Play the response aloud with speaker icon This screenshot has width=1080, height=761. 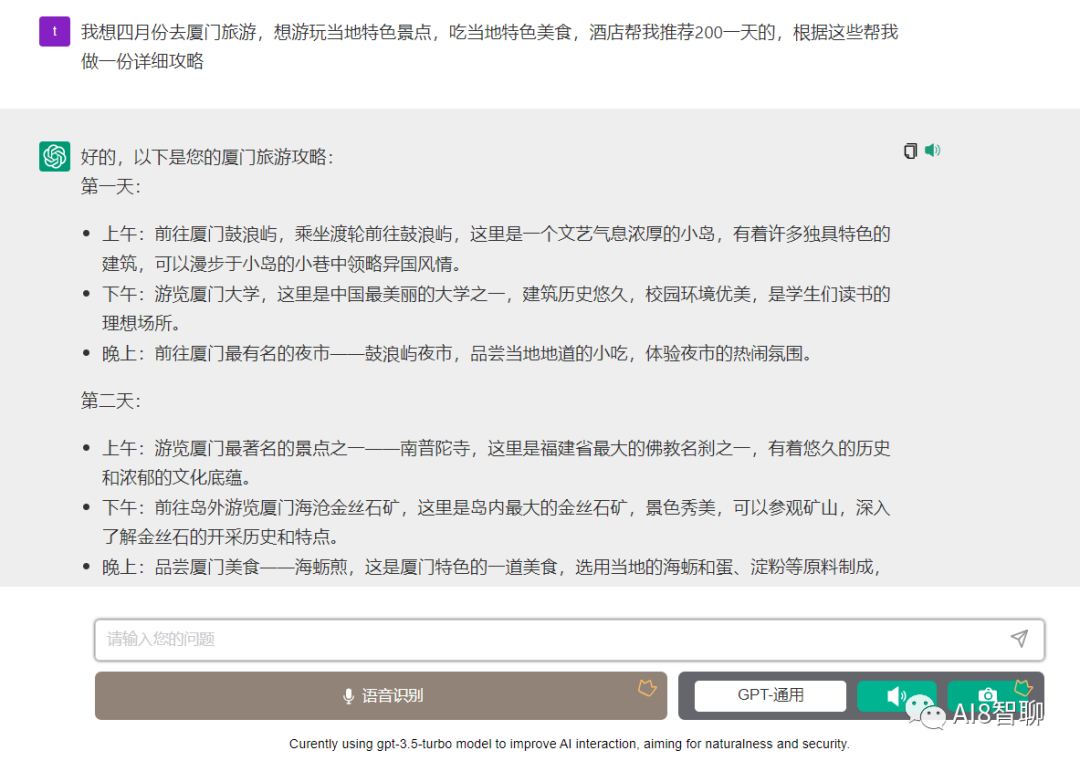click(x=932, y=150)
